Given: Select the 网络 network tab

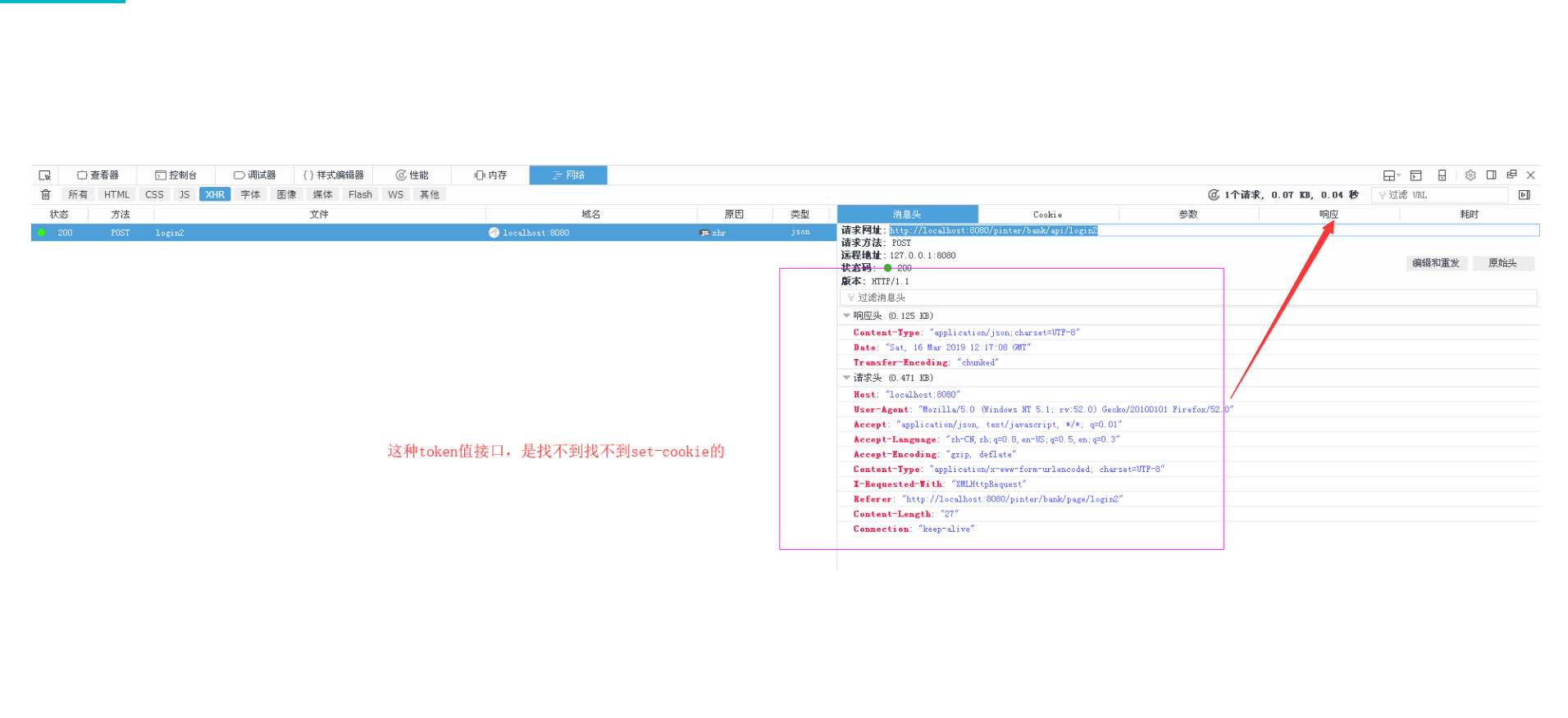Looking at the screenshot, I should coord(568,175).
